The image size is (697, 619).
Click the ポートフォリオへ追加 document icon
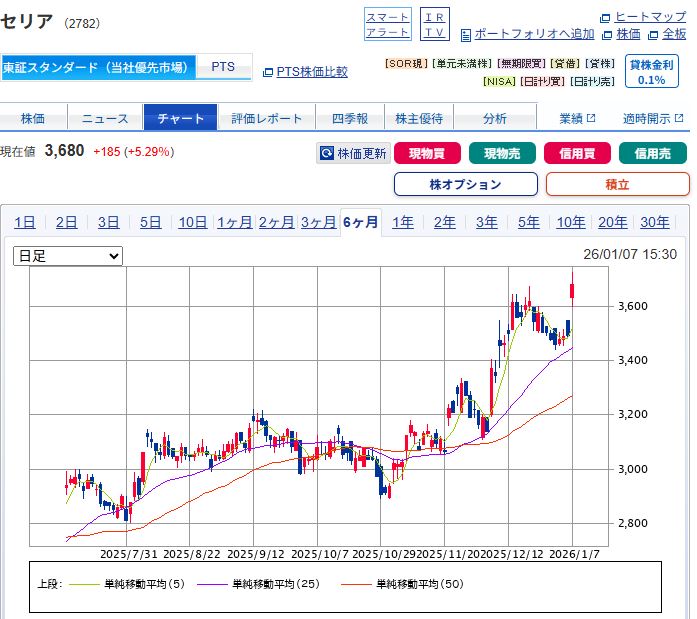coord(466,35)
